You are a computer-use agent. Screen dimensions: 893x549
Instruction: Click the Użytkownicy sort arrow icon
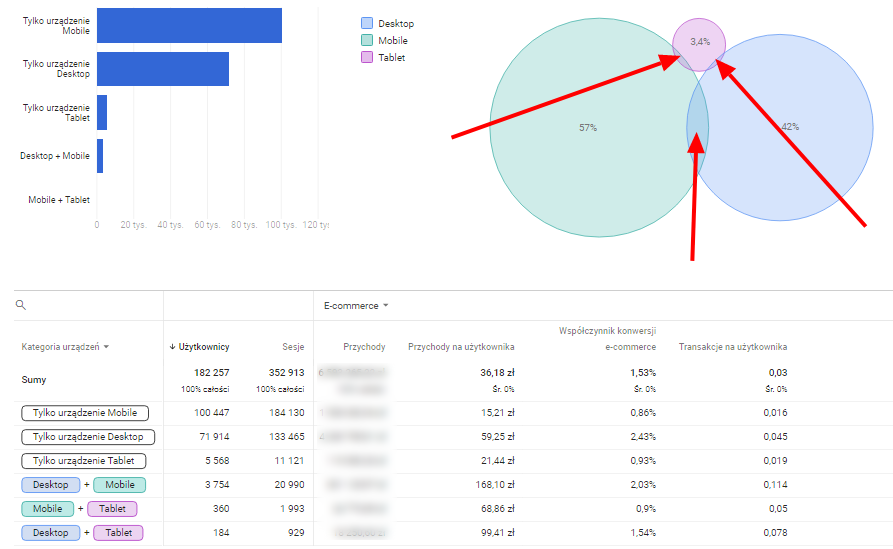172,347
